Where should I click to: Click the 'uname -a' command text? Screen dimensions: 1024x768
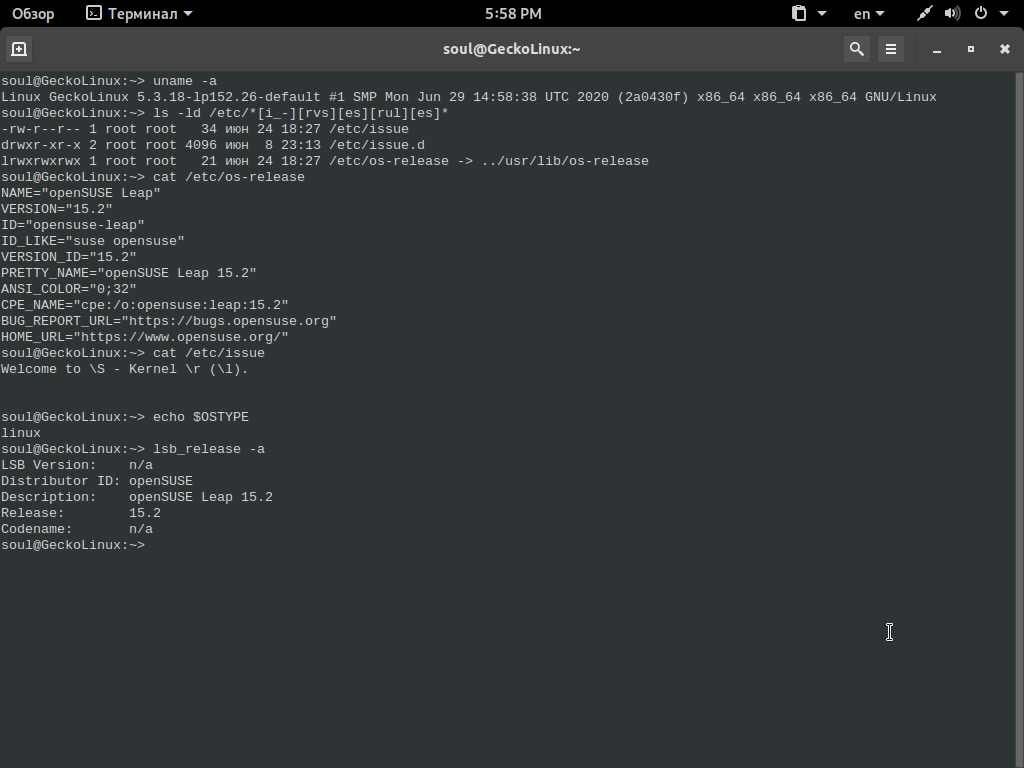click(x=185, y=81)
